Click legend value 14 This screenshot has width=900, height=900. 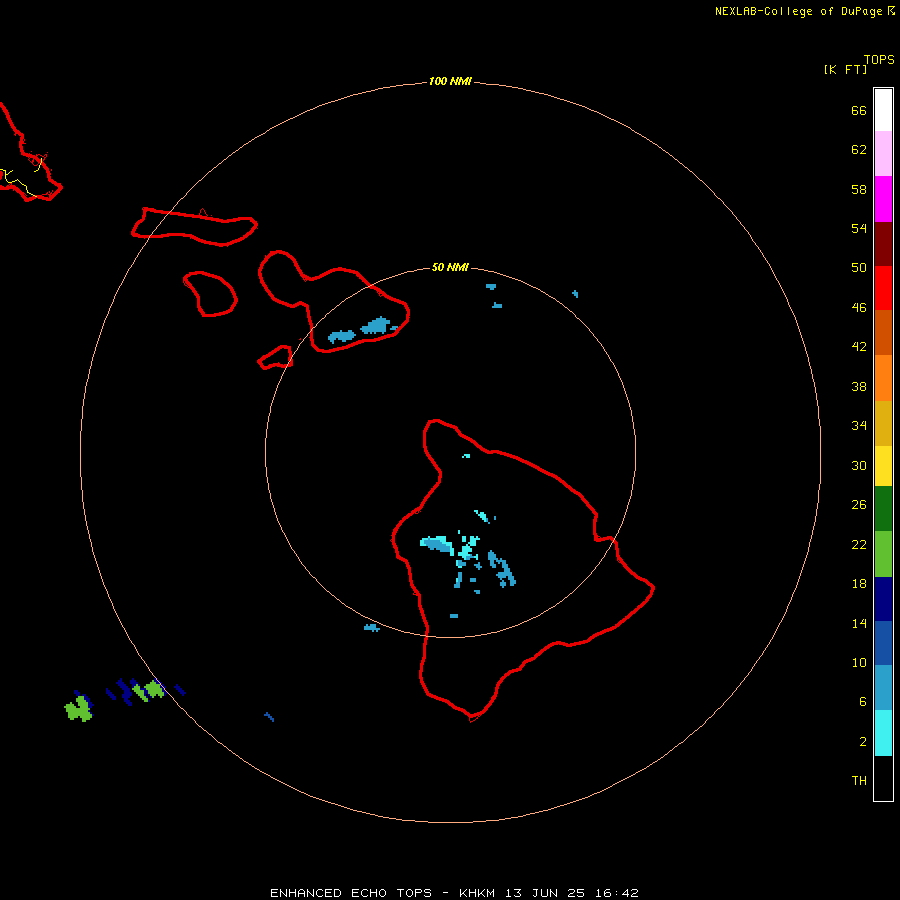point(859,623)
